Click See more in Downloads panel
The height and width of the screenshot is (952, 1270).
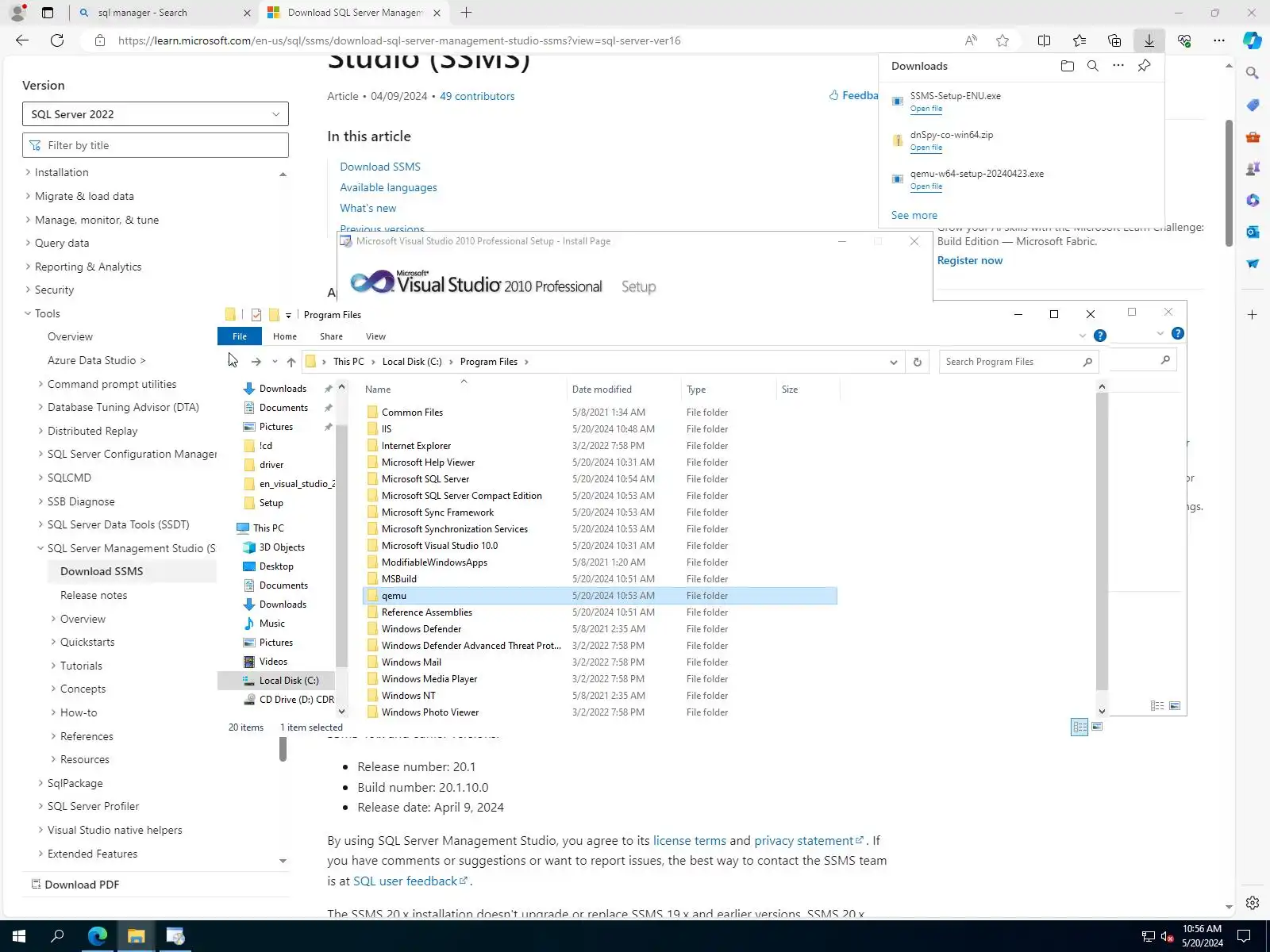pyautogui.click(x=914, y=215)
